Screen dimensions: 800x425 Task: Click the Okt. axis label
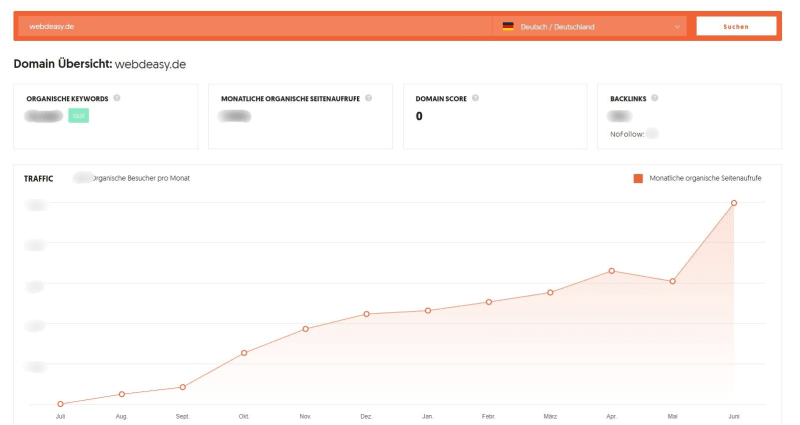click(x=244, y=416)
